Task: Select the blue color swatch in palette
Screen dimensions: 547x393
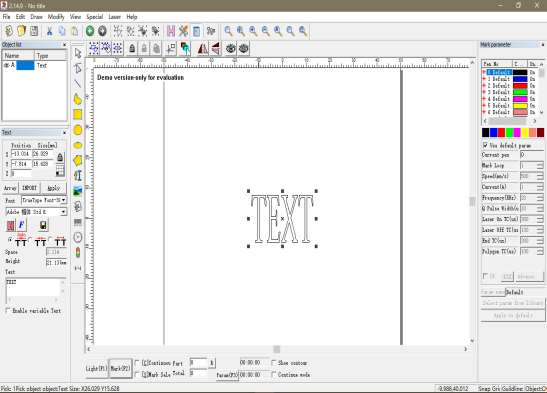Action: coord(493,133)
